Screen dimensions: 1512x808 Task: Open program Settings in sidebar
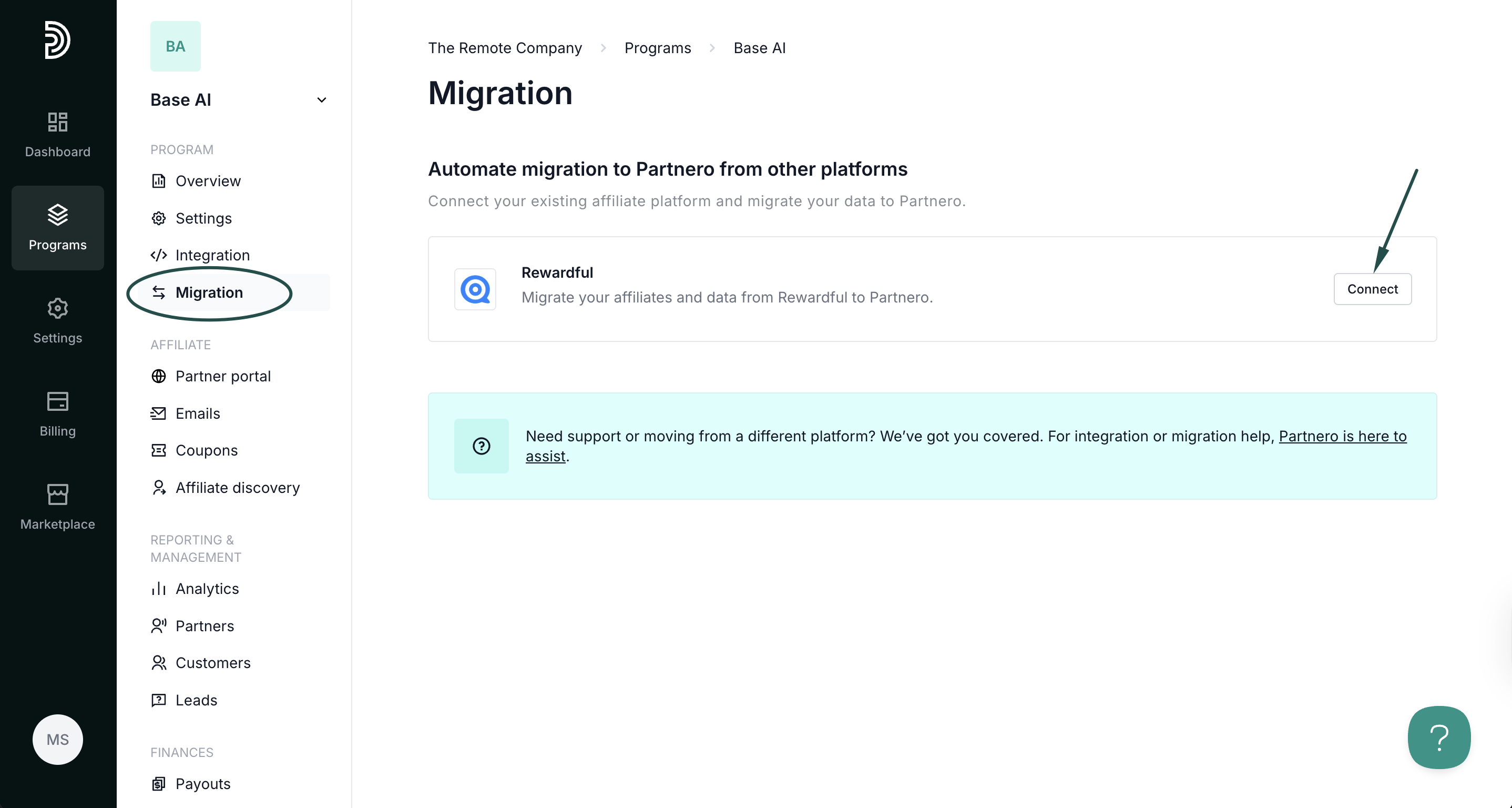pos(203,218)
